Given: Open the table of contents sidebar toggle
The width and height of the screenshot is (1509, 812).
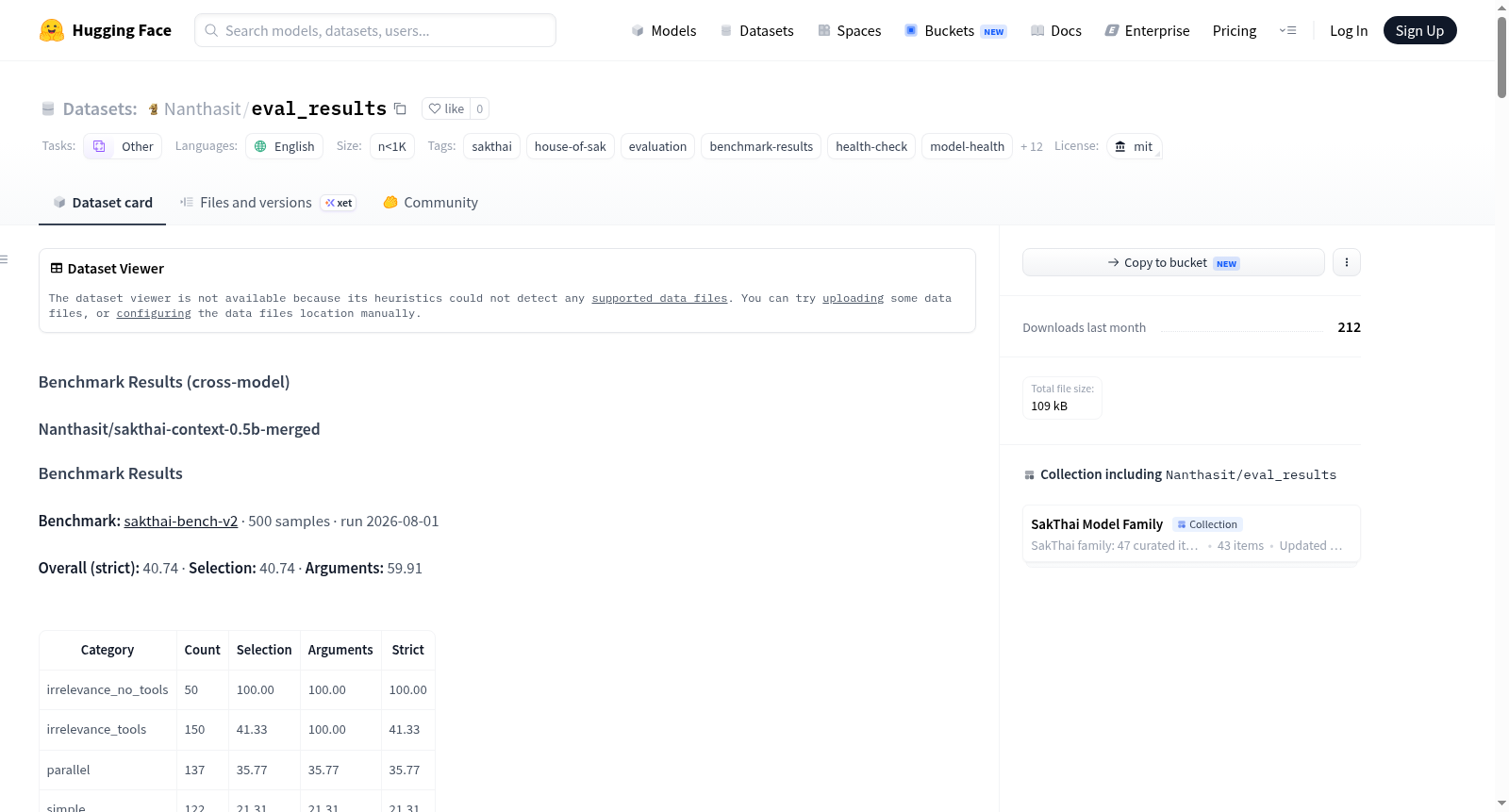Looking at the screenshot, I should [x=5, y=259].
